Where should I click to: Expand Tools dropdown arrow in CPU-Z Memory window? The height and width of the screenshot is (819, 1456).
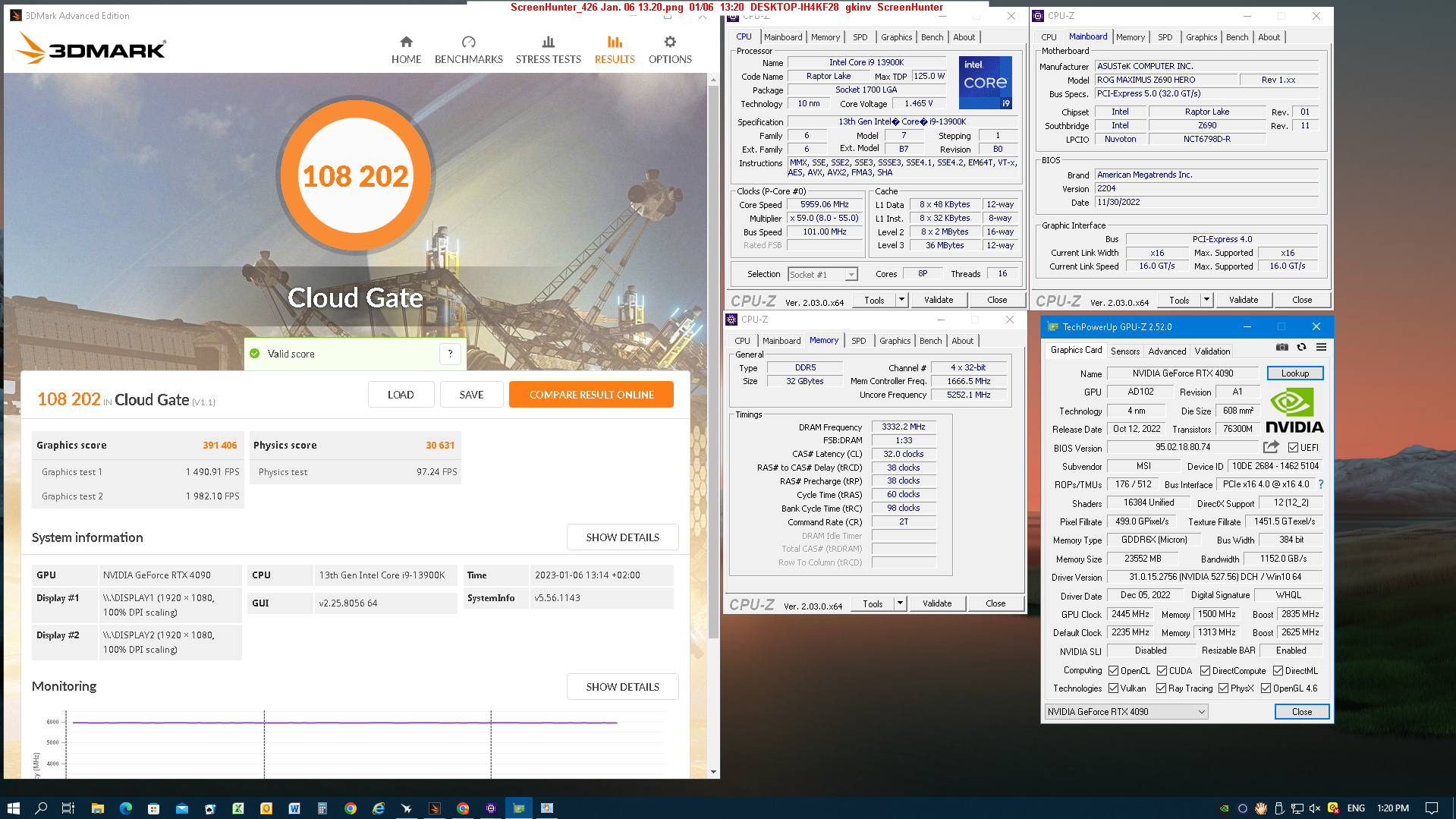pyautogui.click(x=900, y=603)
